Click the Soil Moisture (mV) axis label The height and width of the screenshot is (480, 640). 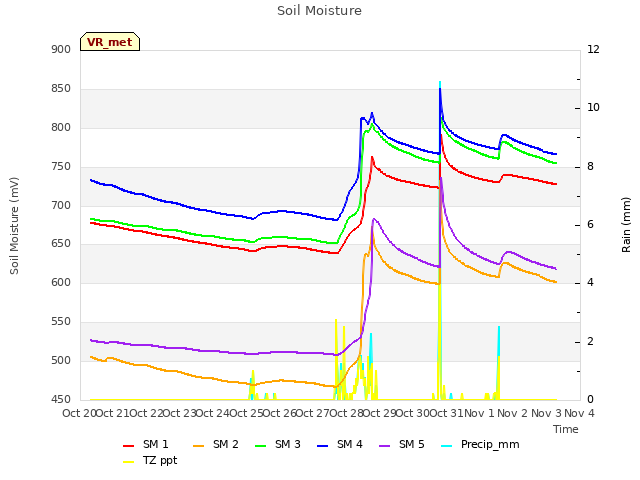pos(14,226)
